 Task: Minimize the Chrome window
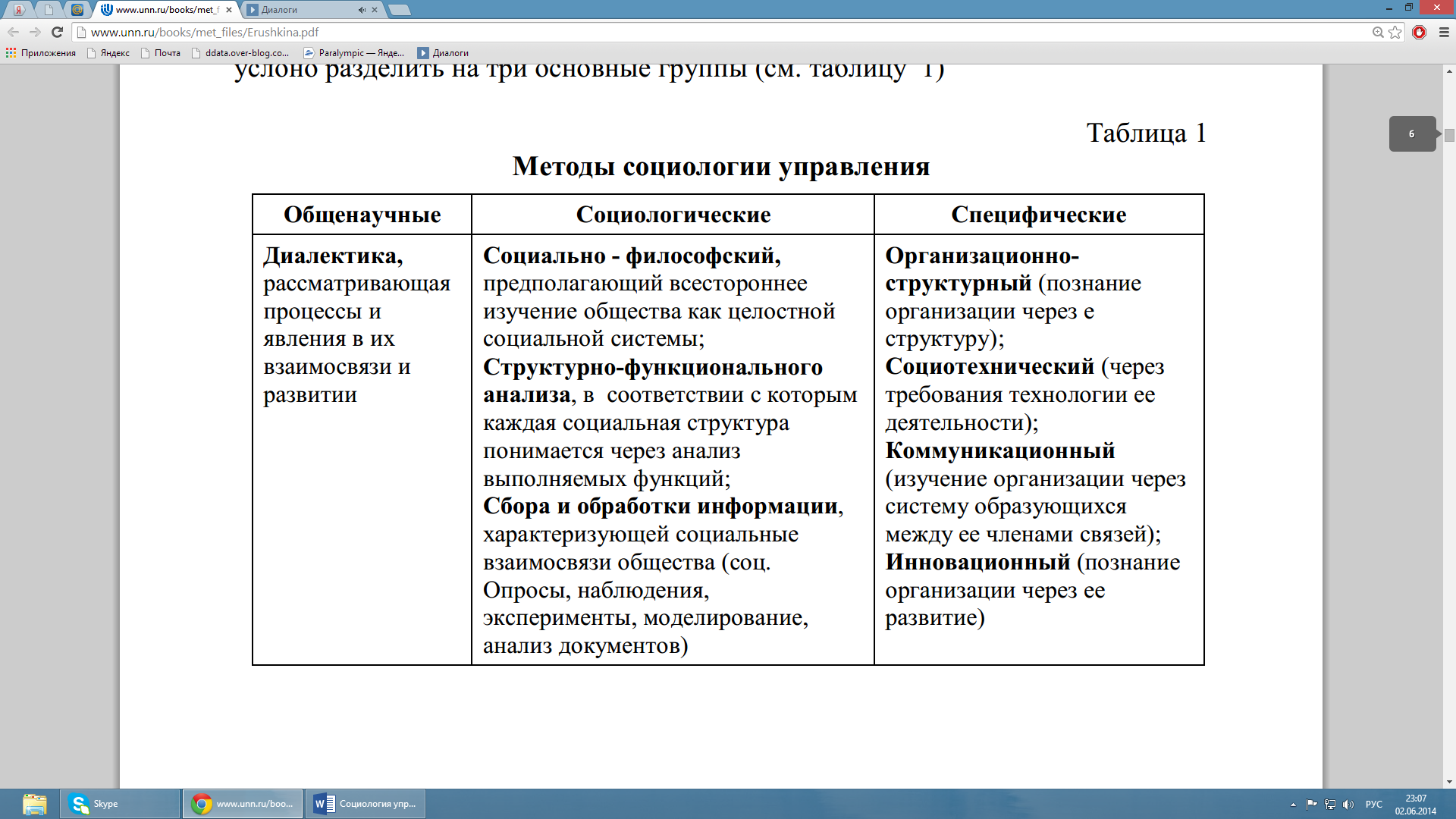(x=1389, y=8)
